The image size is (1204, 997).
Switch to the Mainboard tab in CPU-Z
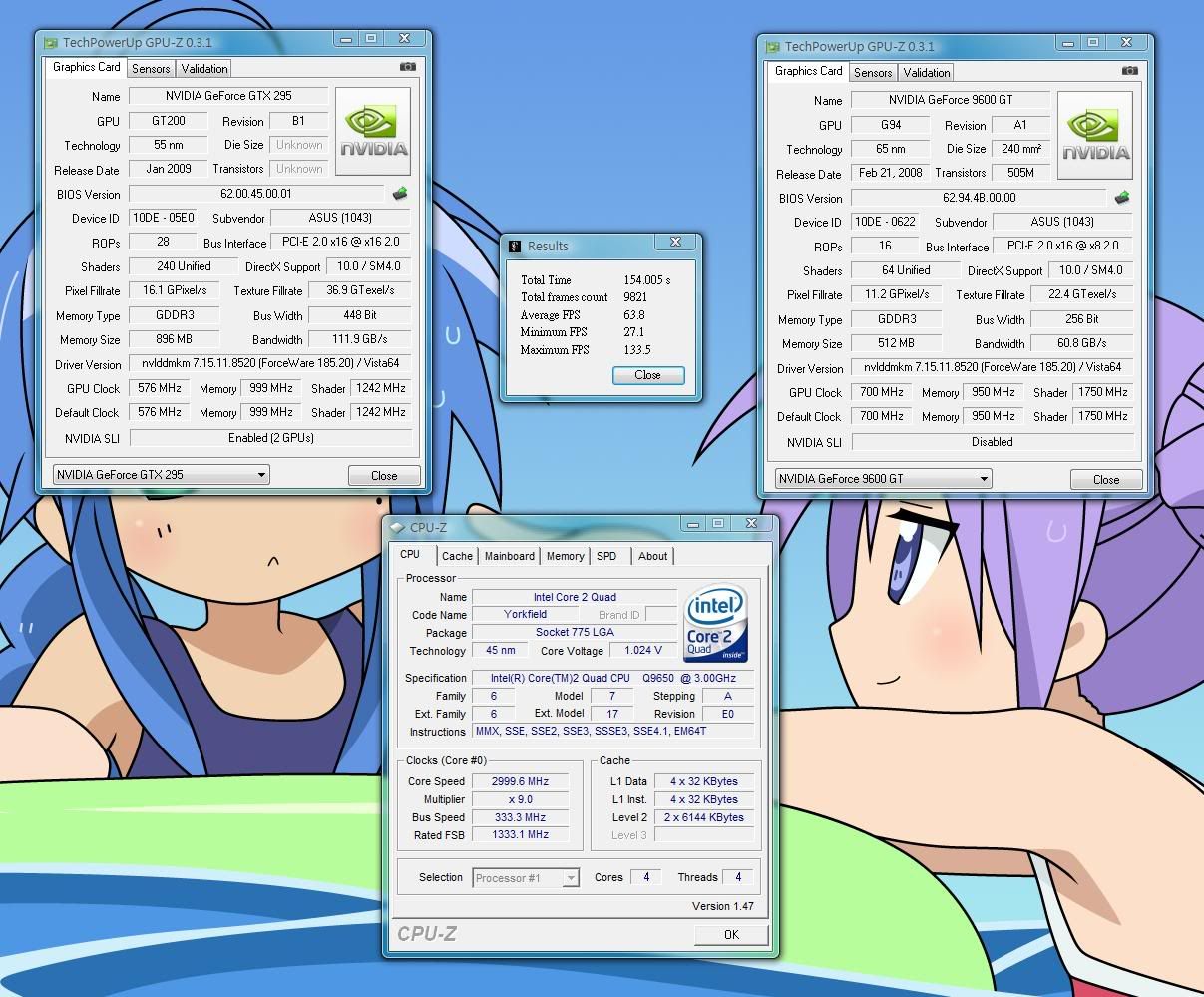click(509, 556)
